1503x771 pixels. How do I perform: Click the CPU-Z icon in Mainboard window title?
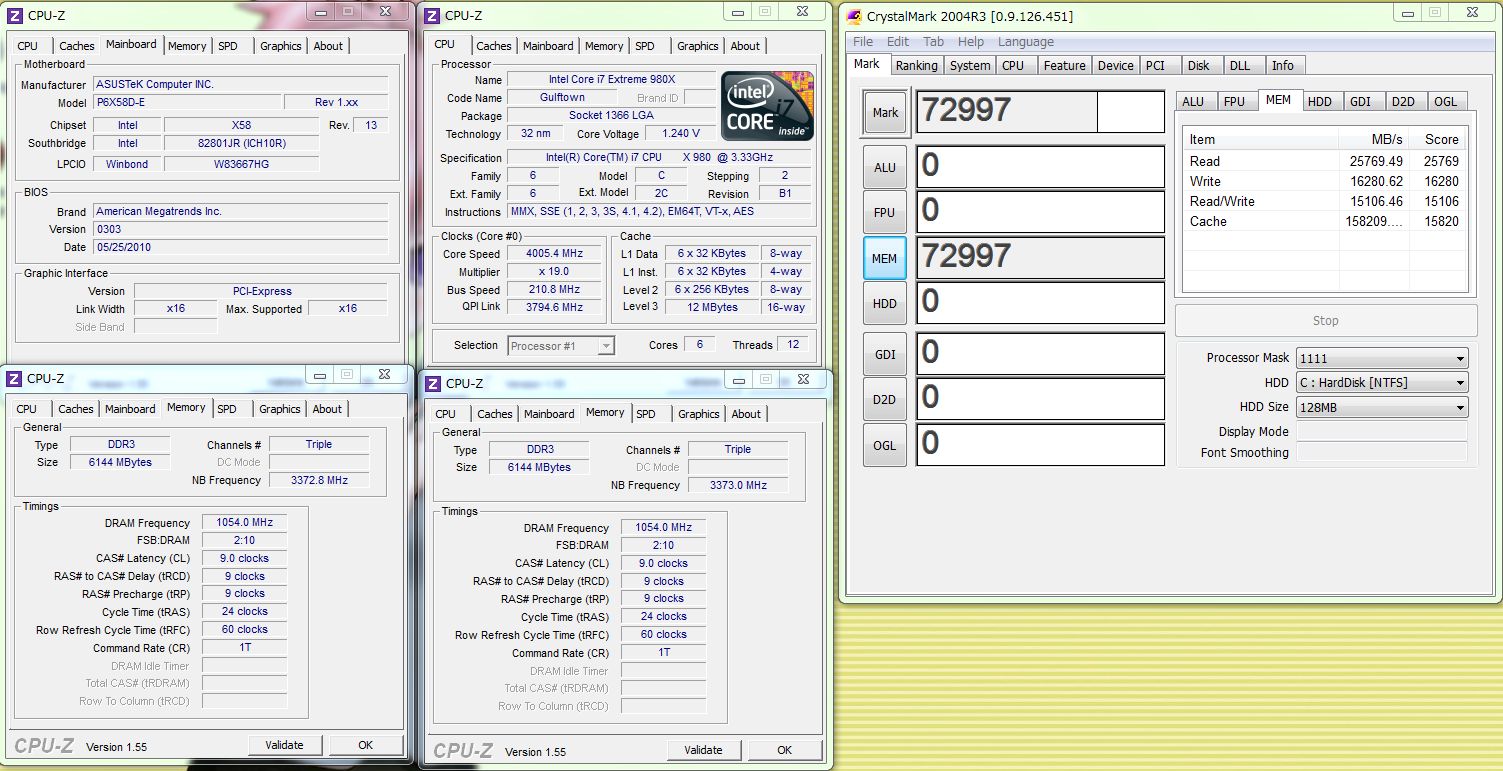[x=14, y=15]
